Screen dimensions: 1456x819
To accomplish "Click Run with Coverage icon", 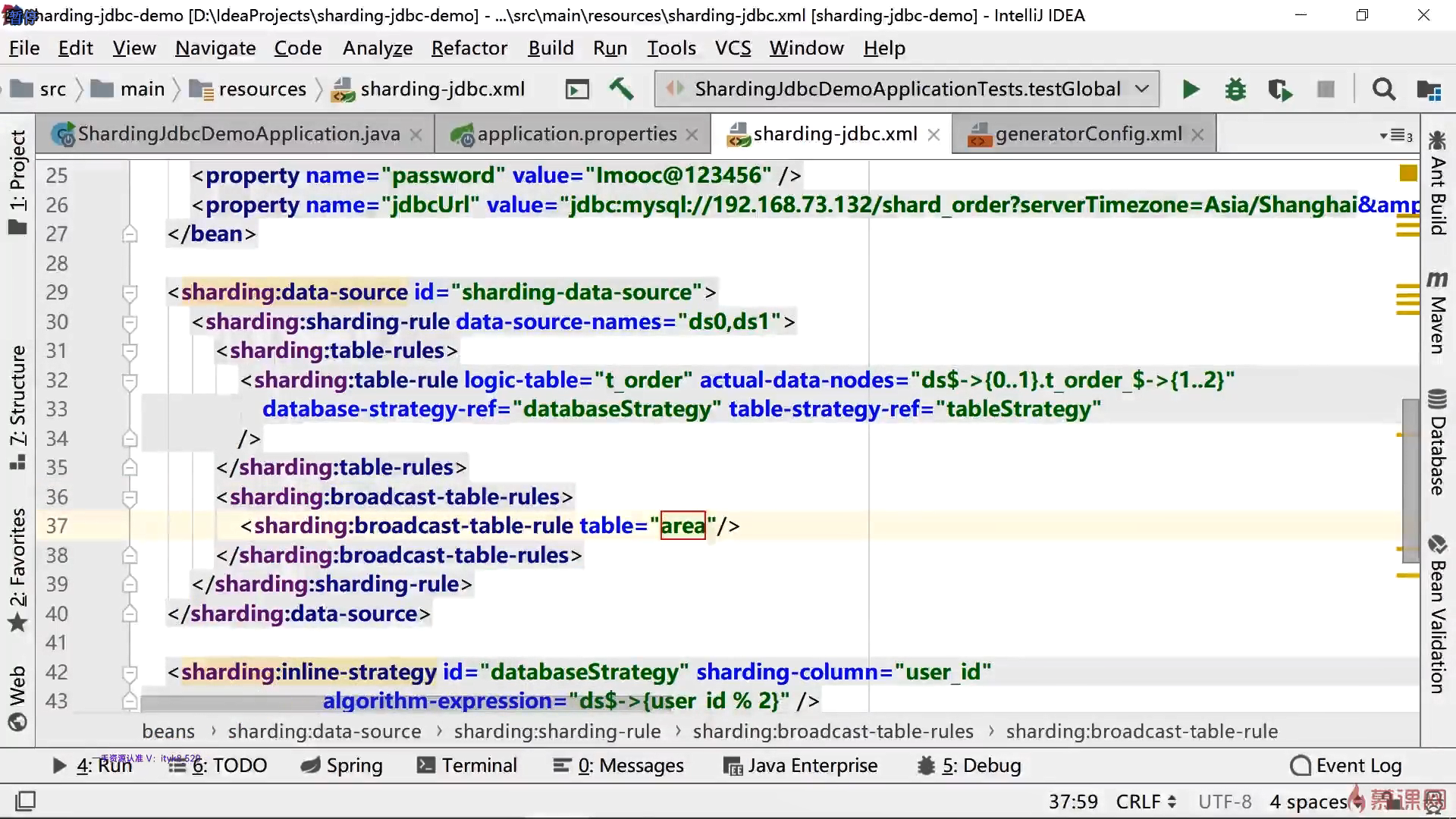I will (1280, 89).
